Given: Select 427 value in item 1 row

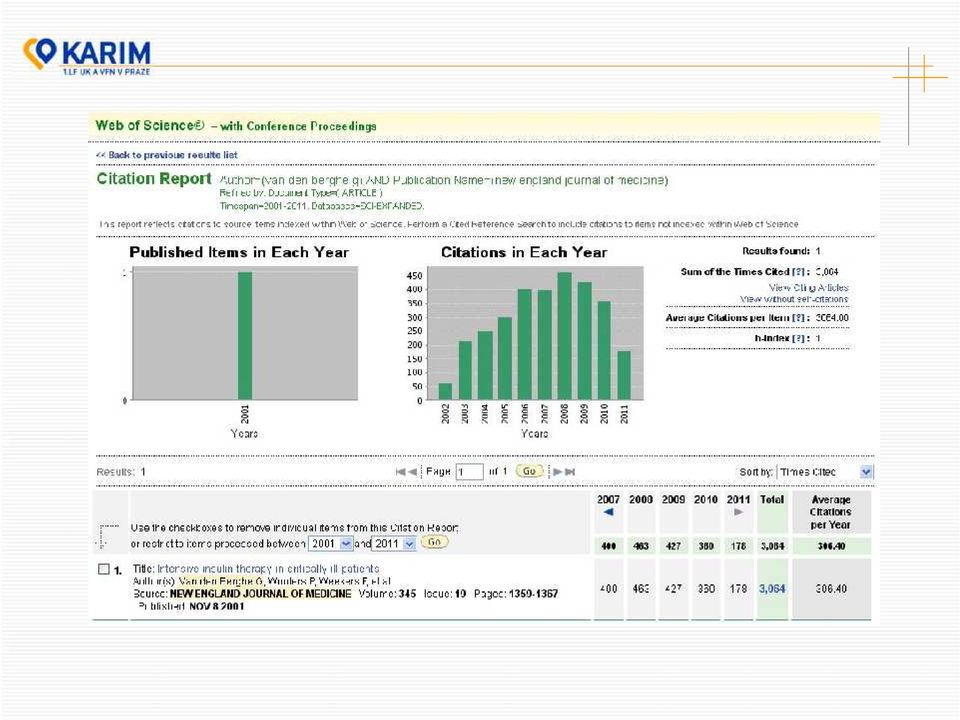Looking at the screenshot, I should pyautogui.click(x=673, y=589).
